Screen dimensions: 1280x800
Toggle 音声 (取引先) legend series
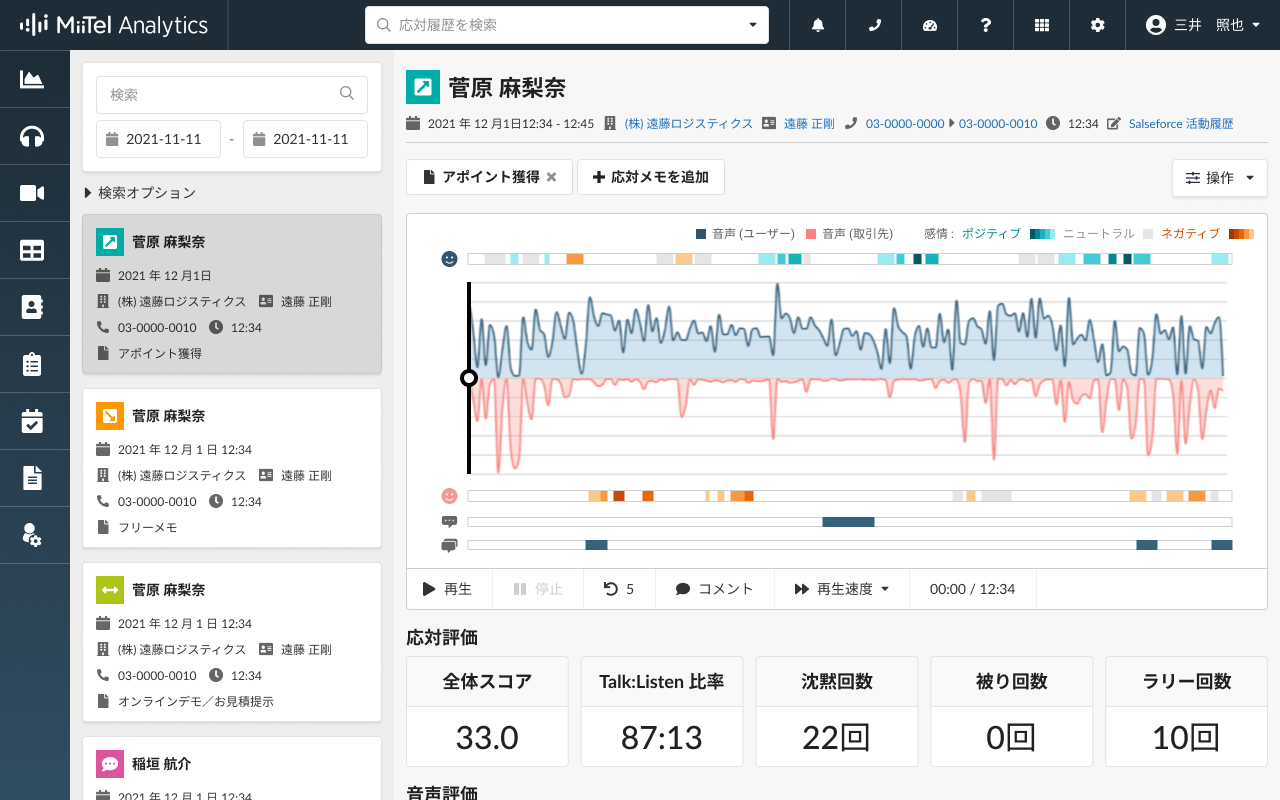[849, 234]
